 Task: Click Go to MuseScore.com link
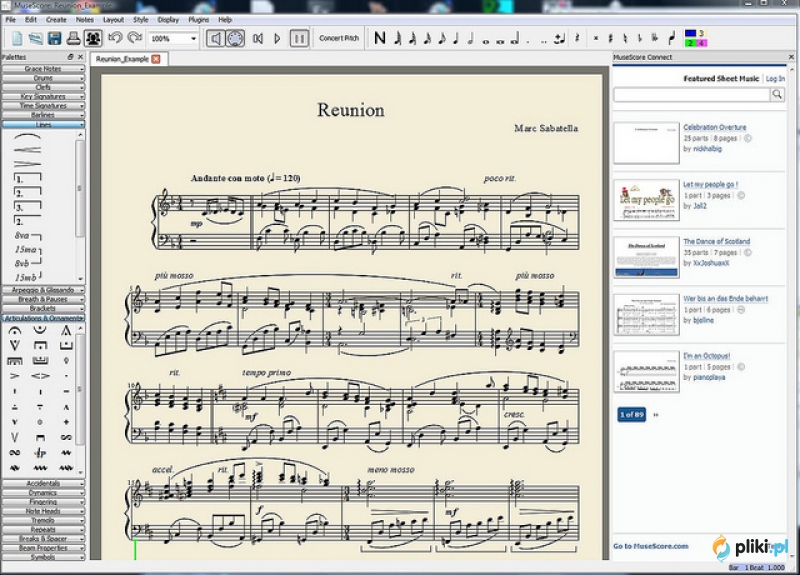click(651, 546)
